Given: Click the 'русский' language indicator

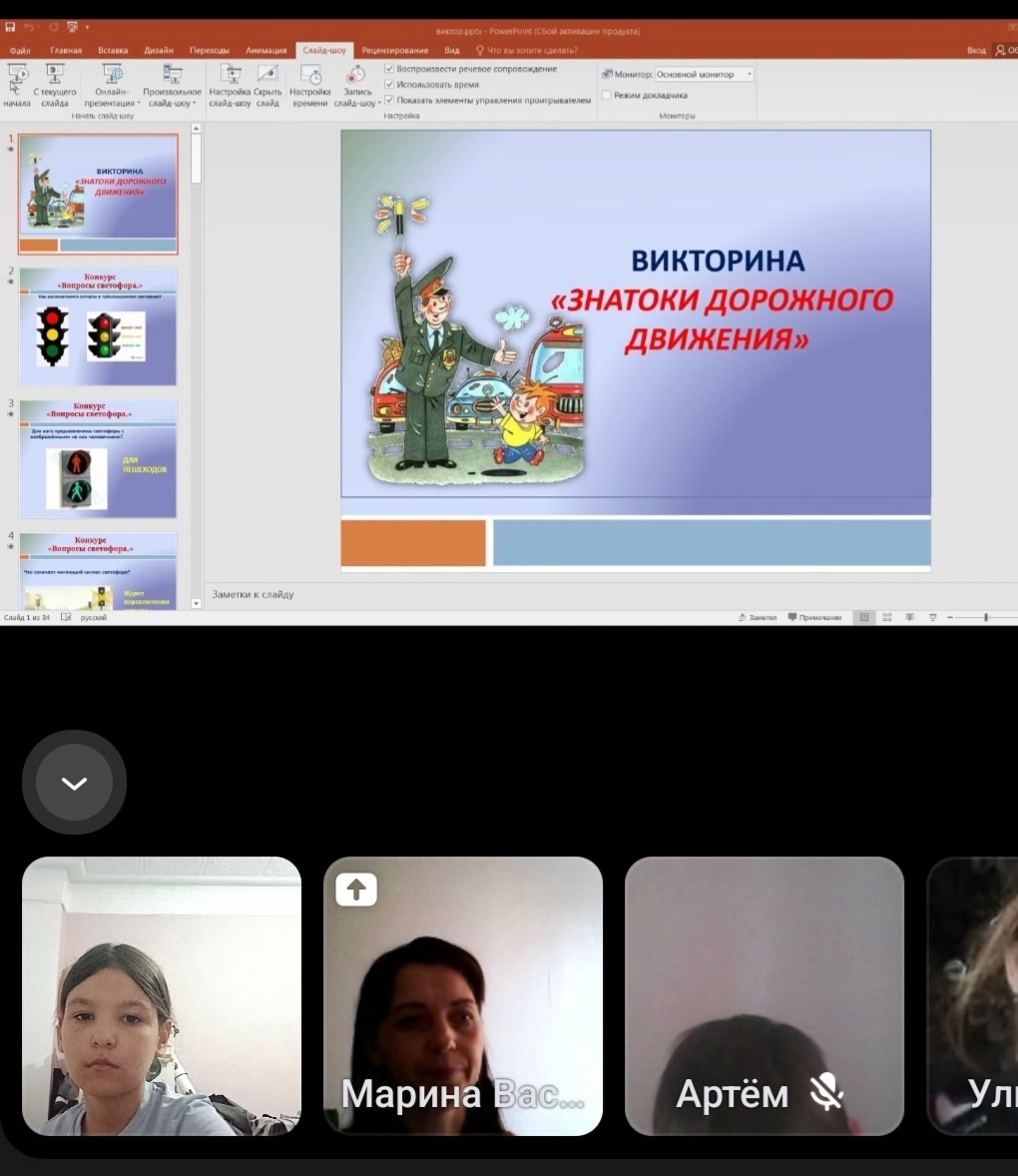Looking at the screenshot, I should [94, 617].
